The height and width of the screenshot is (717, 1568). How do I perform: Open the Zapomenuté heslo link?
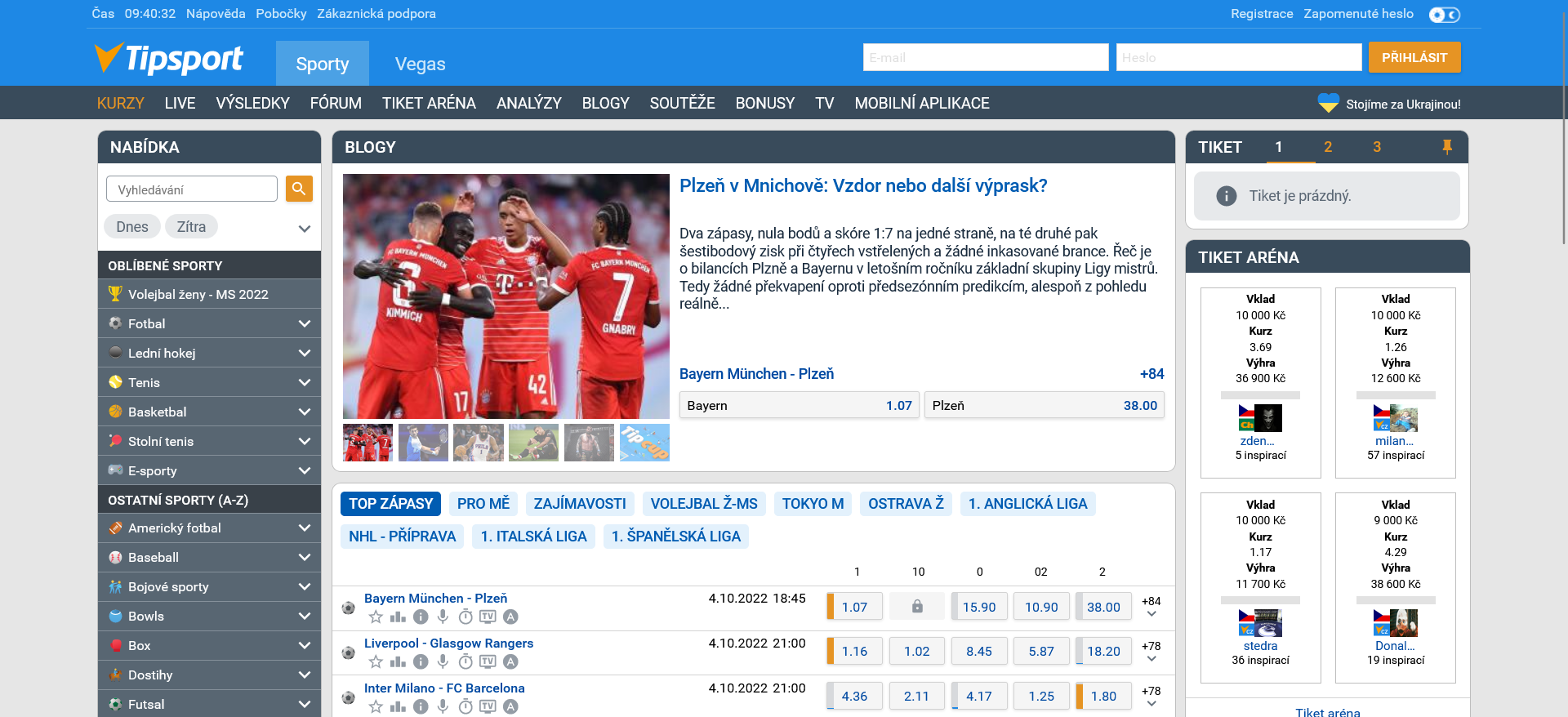tap(1358, 14)
